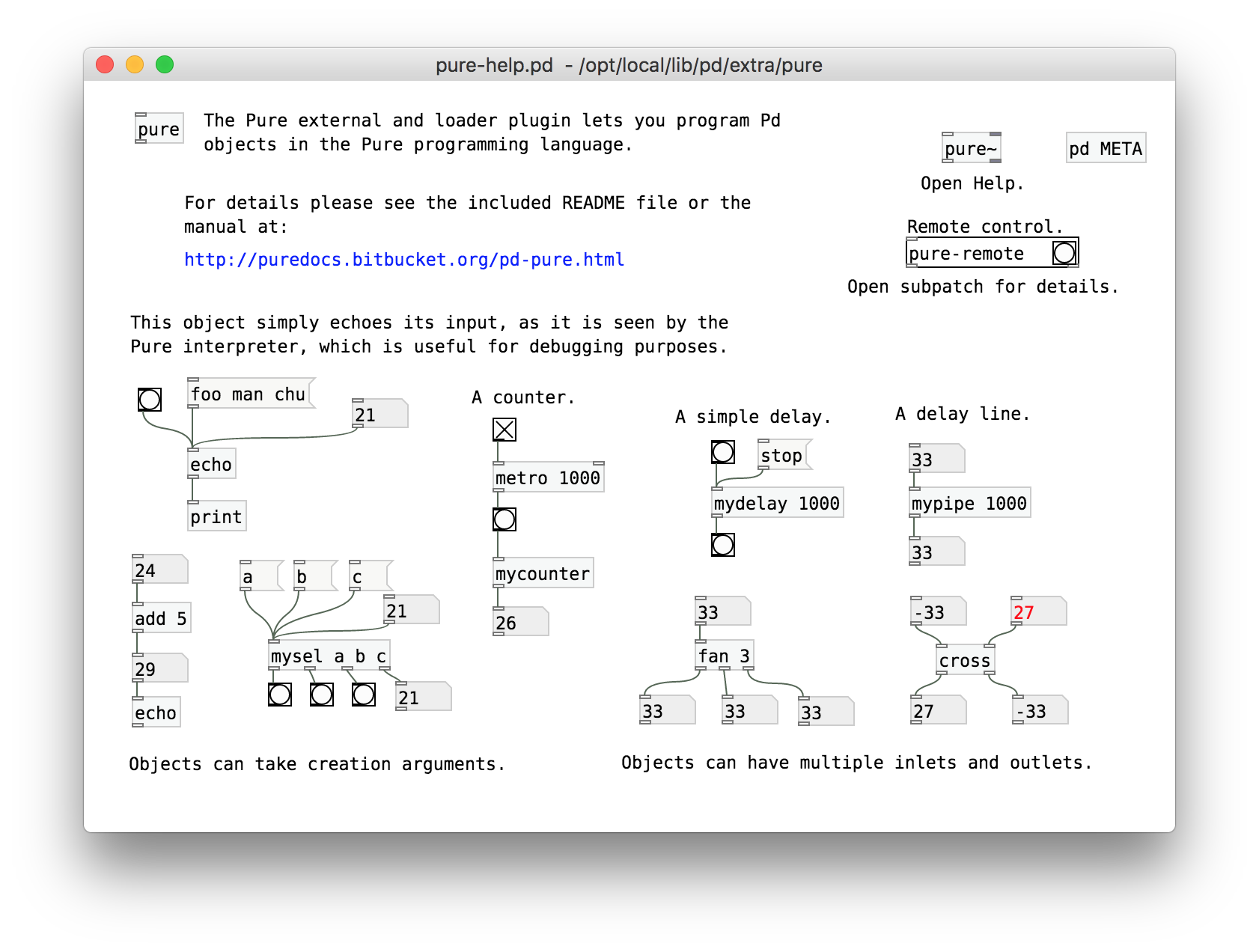Click the mycounter object
The height and width of the screenshot is (952, 1259).
point(543,573)
